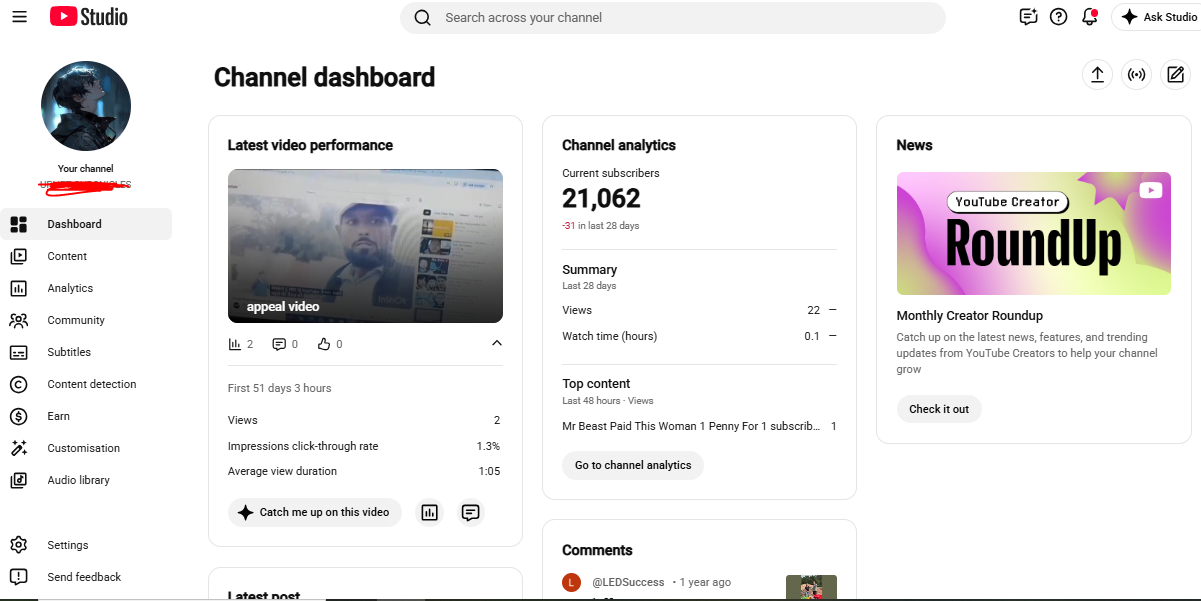The image size is (1201, 601).
Task: Click the upload video icon
Action: (x=1097, y=75)
